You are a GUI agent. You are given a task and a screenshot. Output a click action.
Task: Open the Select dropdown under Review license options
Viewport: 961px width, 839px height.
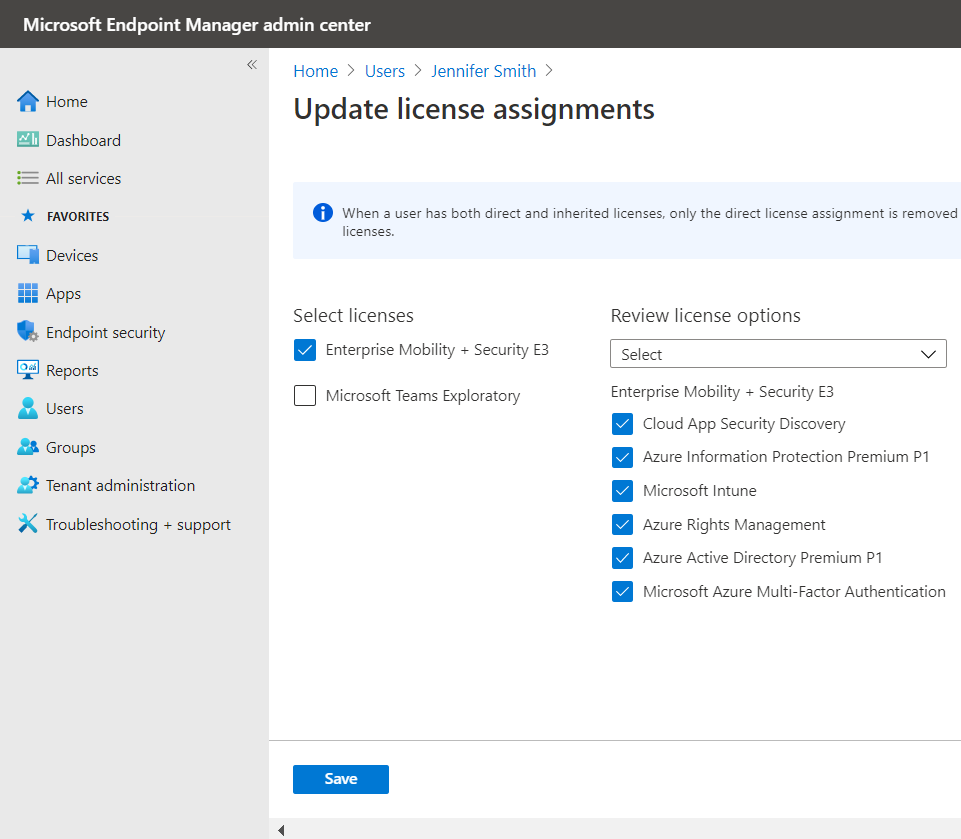coord(778,353)
